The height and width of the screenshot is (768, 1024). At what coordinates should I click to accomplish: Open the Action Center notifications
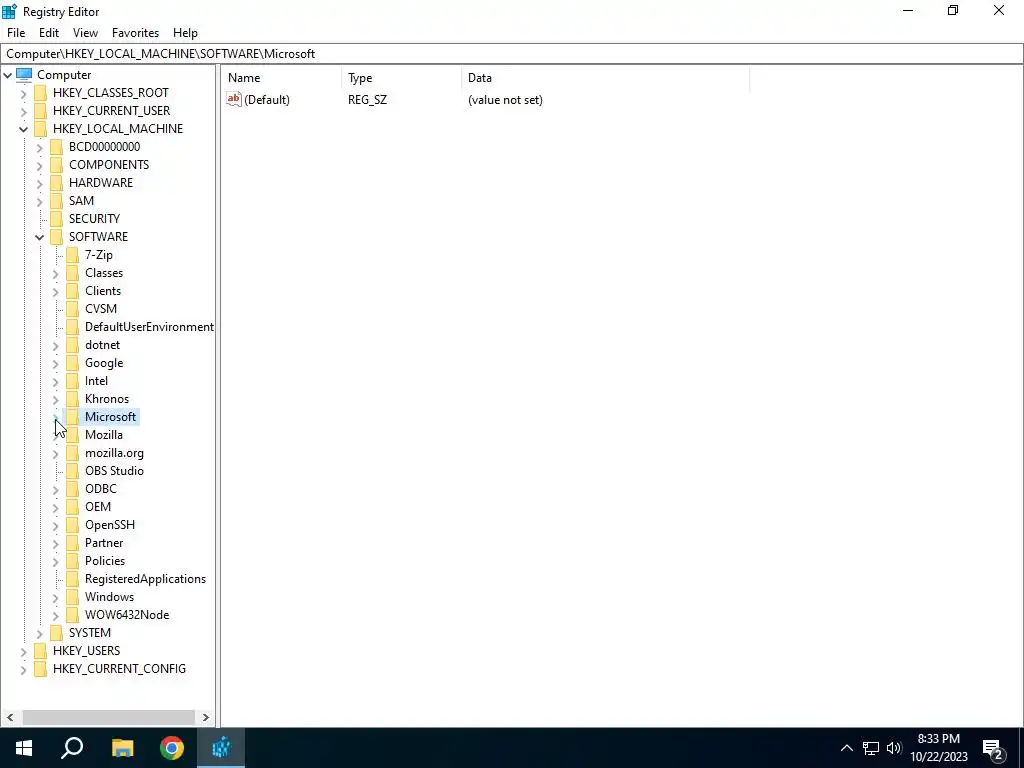coord(995,748)
